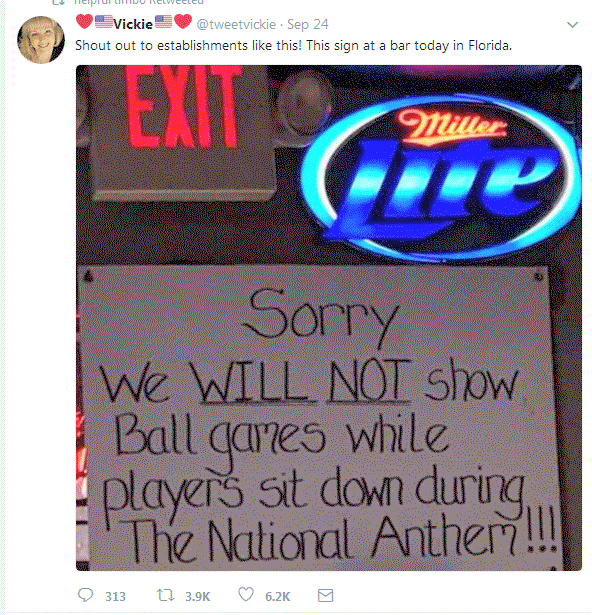This screenshot has height=615, width=592.
Task: Open the tweet options chevron menu
Action: coord(573,25)
